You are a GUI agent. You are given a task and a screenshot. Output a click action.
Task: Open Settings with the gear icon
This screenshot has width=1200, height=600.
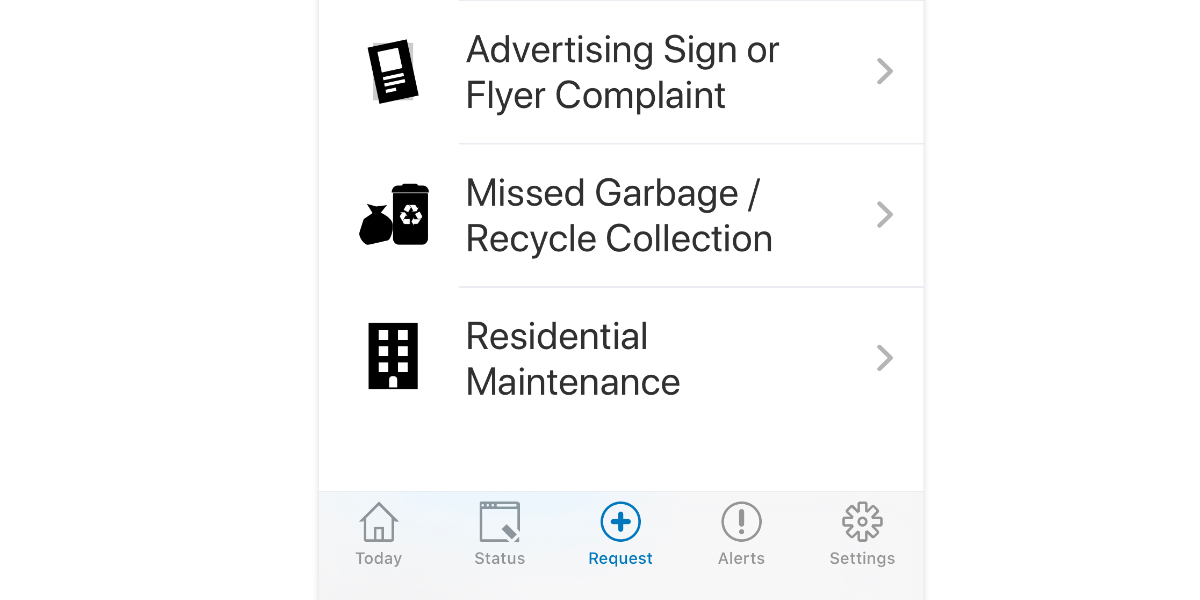[862, 521]
